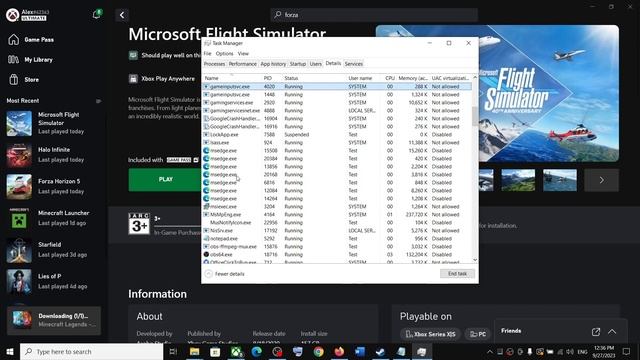Open Game Pass in Xbox sidebar
This screenshot has height=360, width=640.
pos(31,40)
